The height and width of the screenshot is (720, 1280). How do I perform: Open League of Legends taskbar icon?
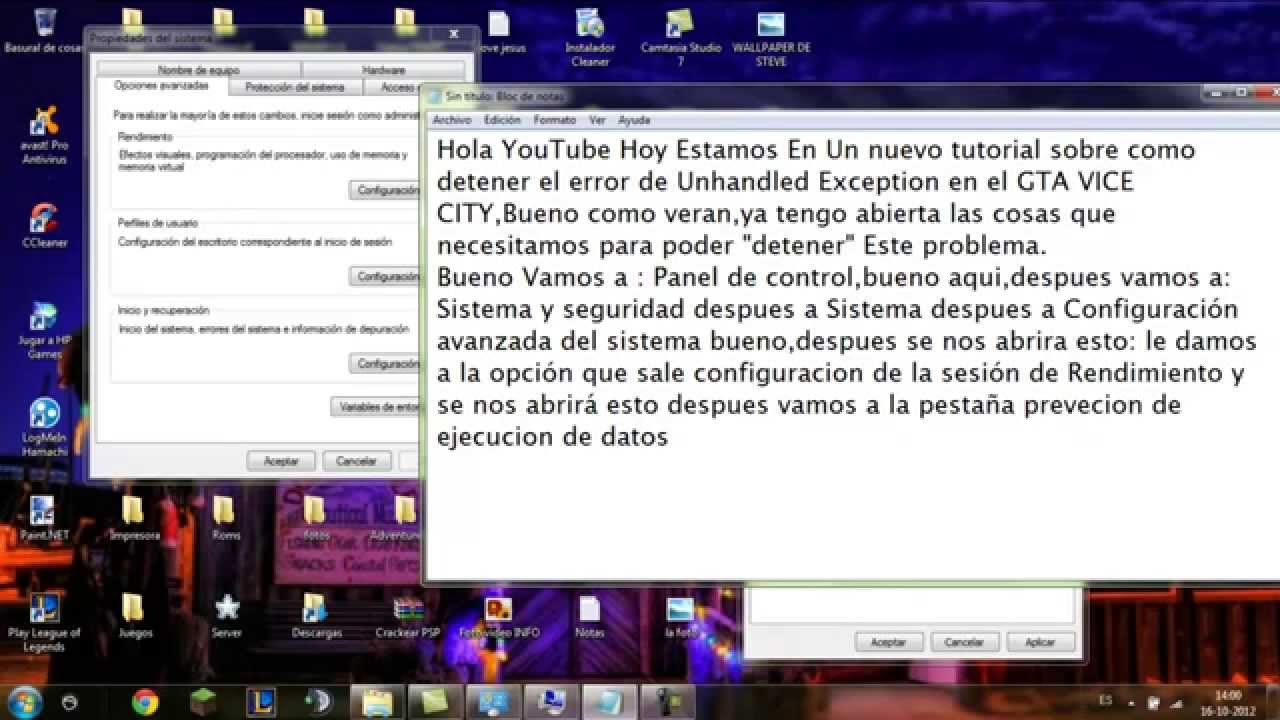coord(261,702)
